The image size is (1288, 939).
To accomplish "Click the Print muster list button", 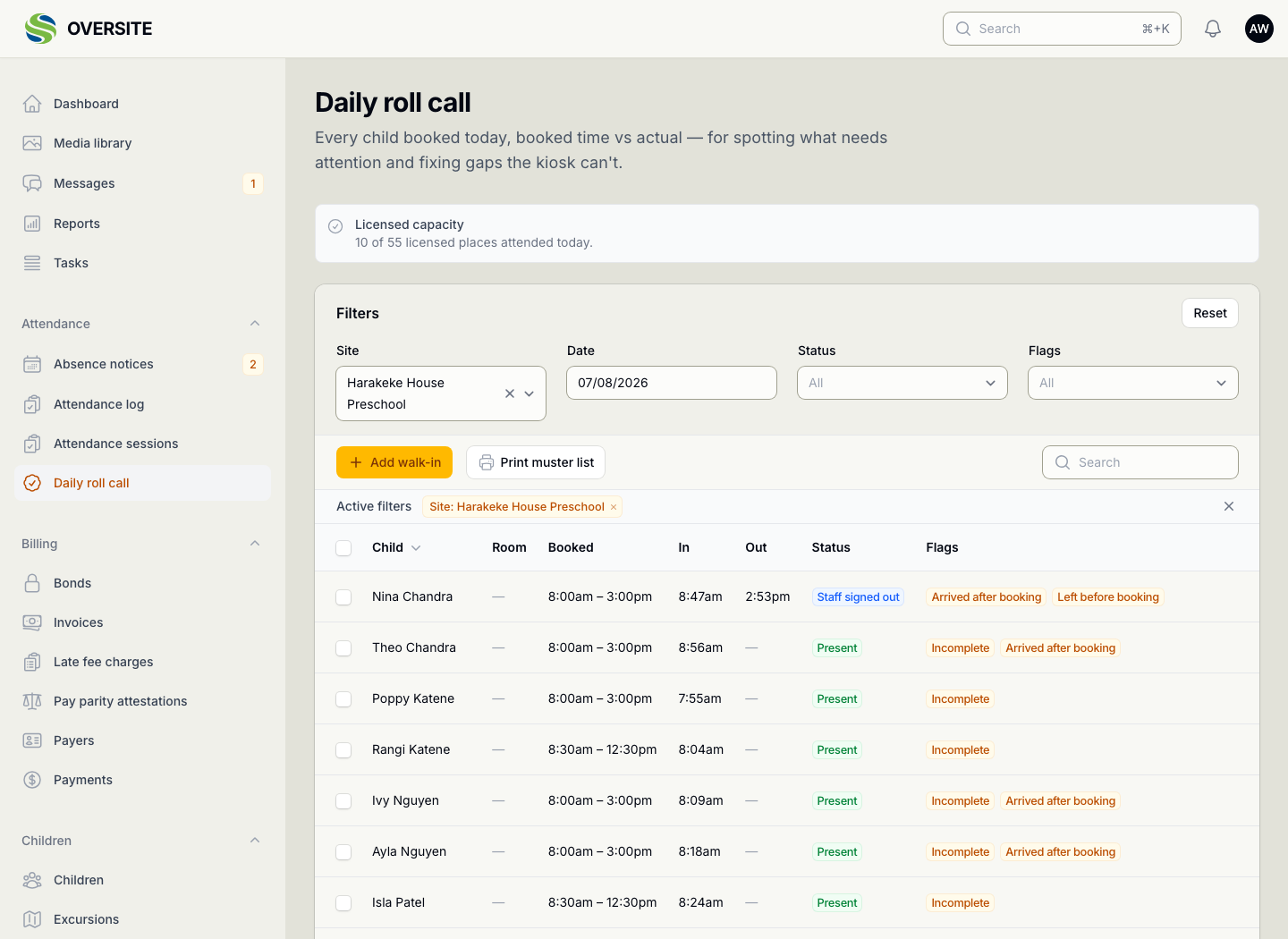I will (x=536, y=462).
